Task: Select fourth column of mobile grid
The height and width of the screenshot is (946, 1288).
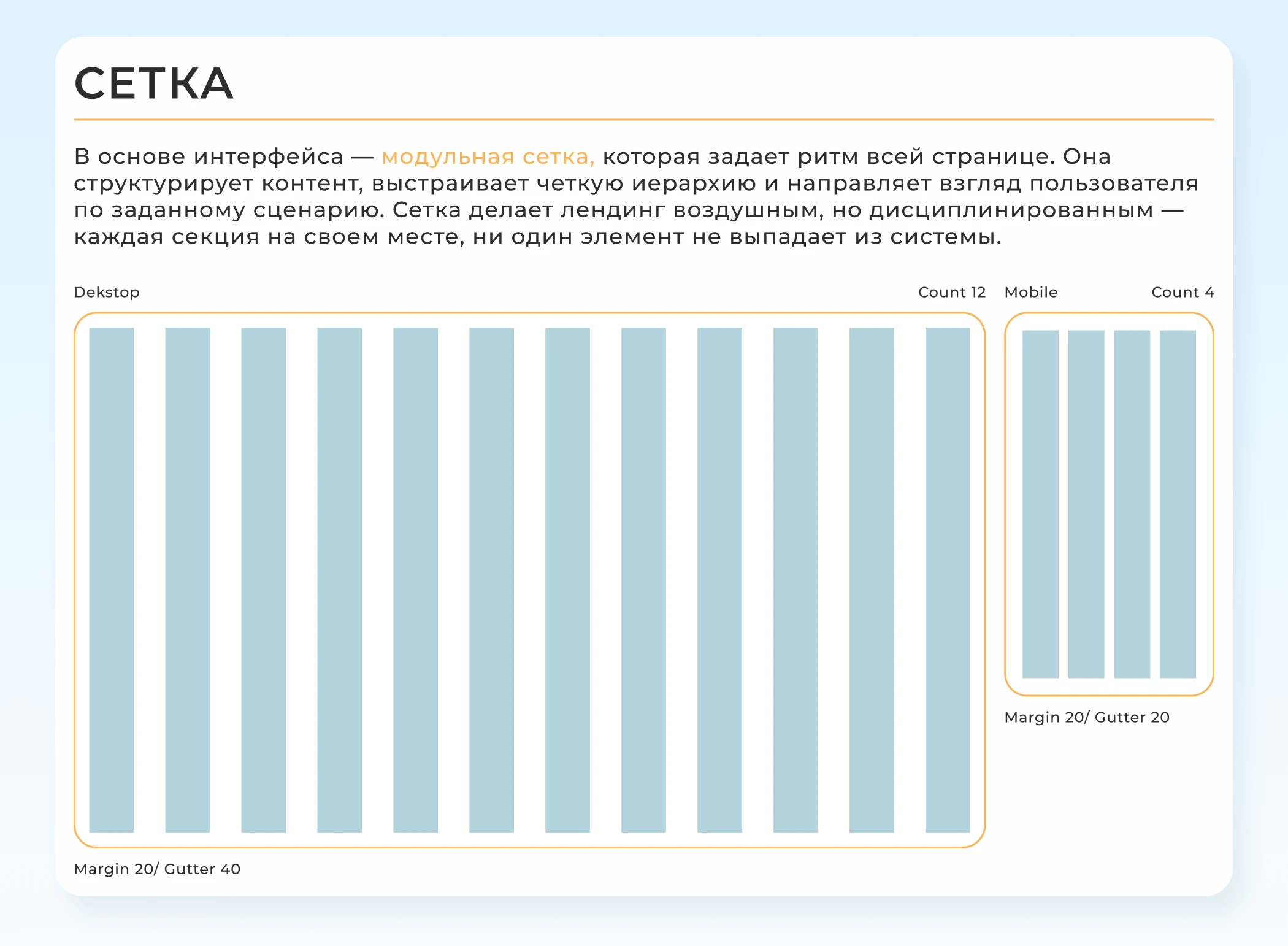Action: tap(1178, 504)
